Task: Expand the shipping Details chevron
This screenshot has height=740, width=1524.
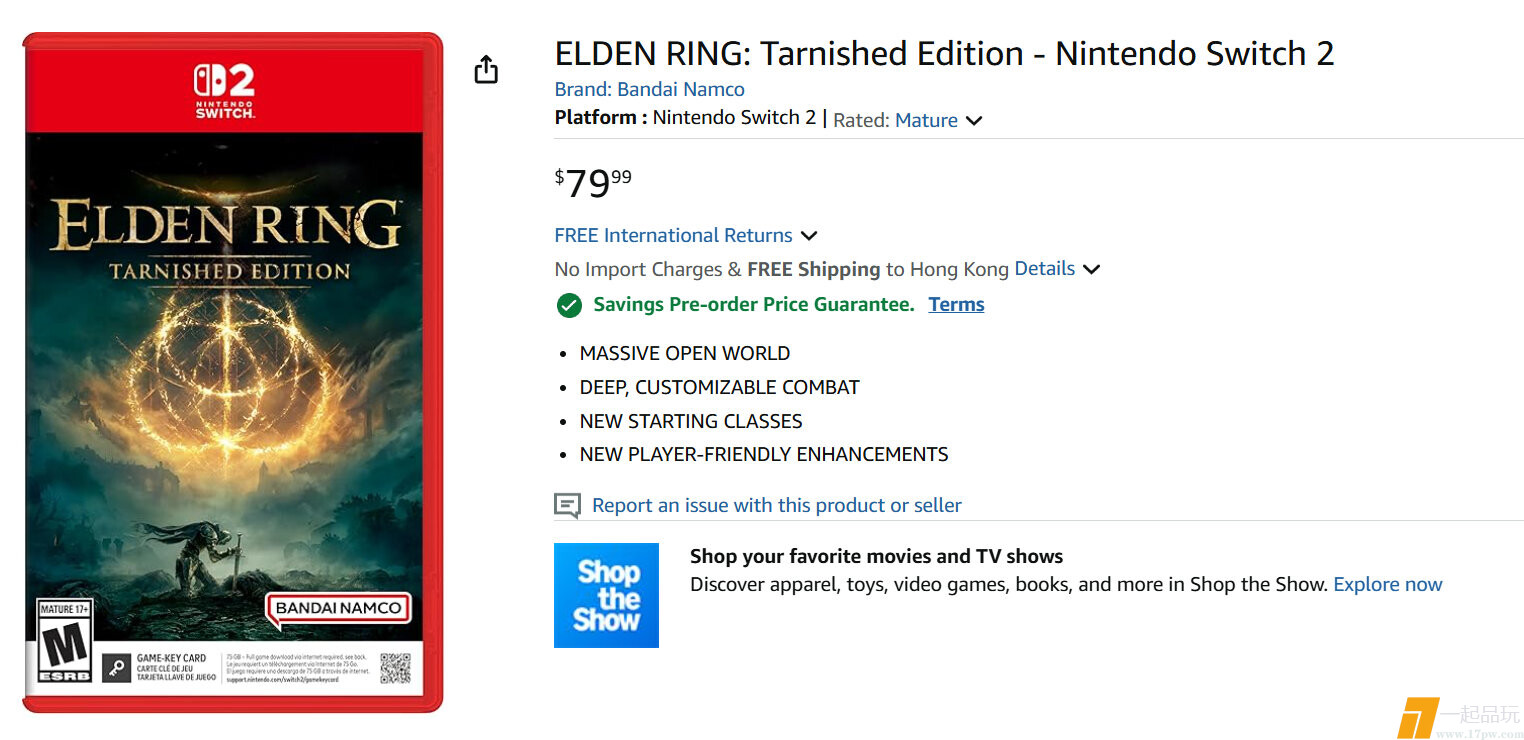Action: point(1091,269)
